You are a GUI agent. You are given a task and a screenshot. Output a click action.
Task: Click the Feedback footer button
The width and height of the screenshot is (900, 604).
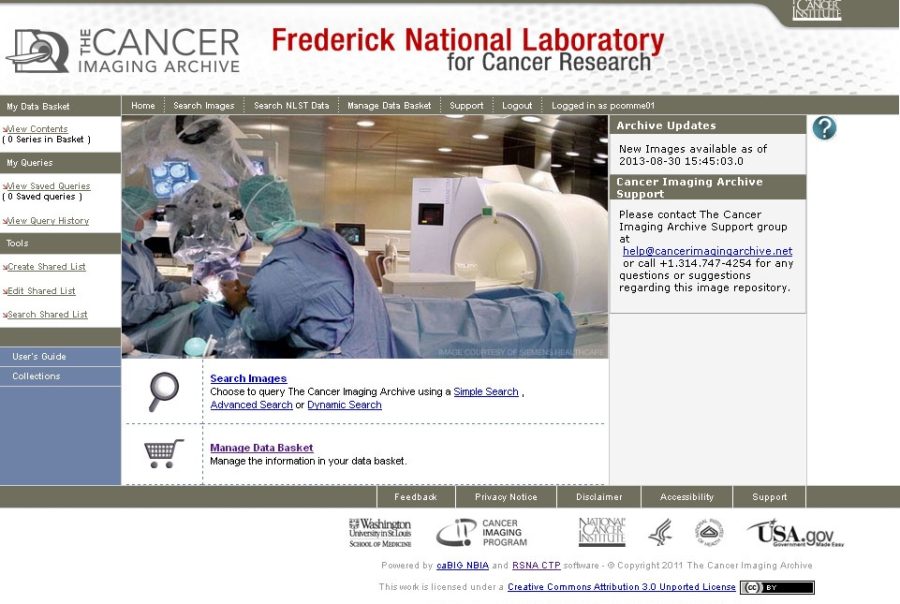[x=416, y=497]
